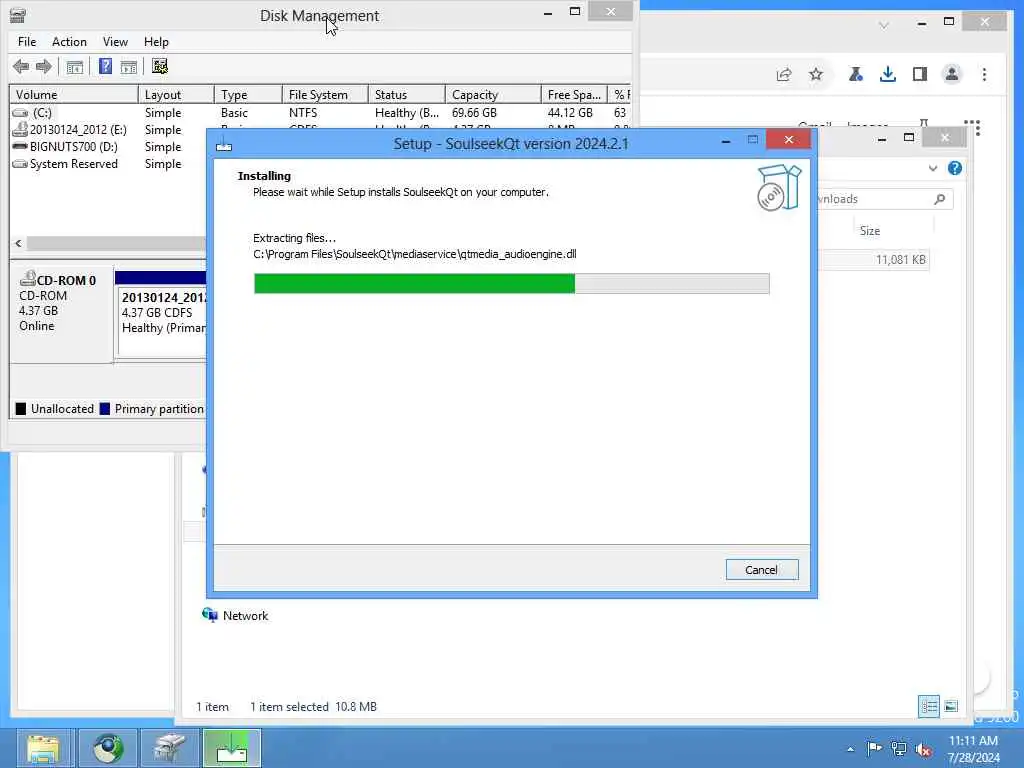The height and width of the screenshot is (768, 1024).
Task: Click the Help question-mark toolbar icon
Action: point(105,66)
